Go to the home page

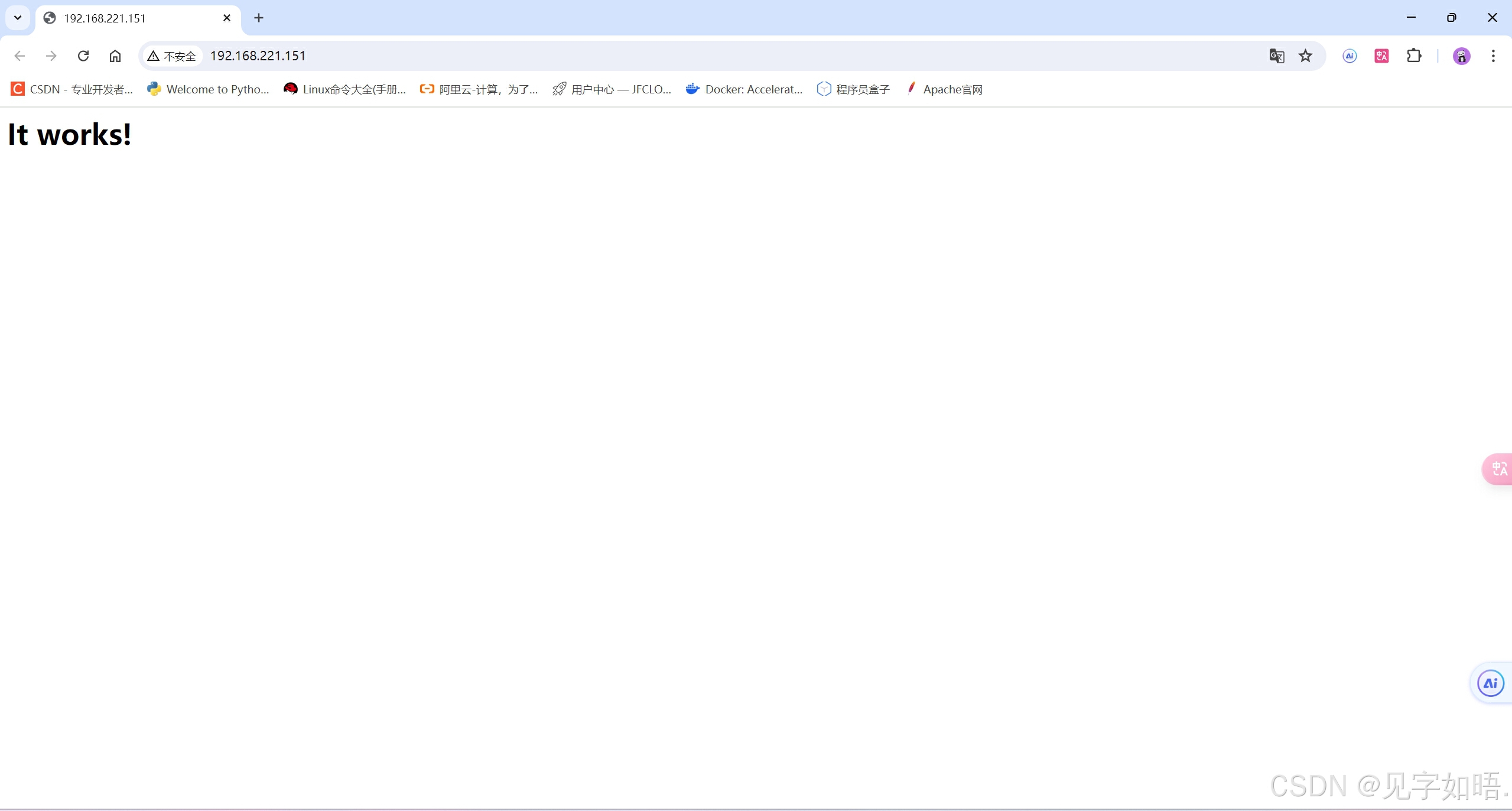coord(115,56)
